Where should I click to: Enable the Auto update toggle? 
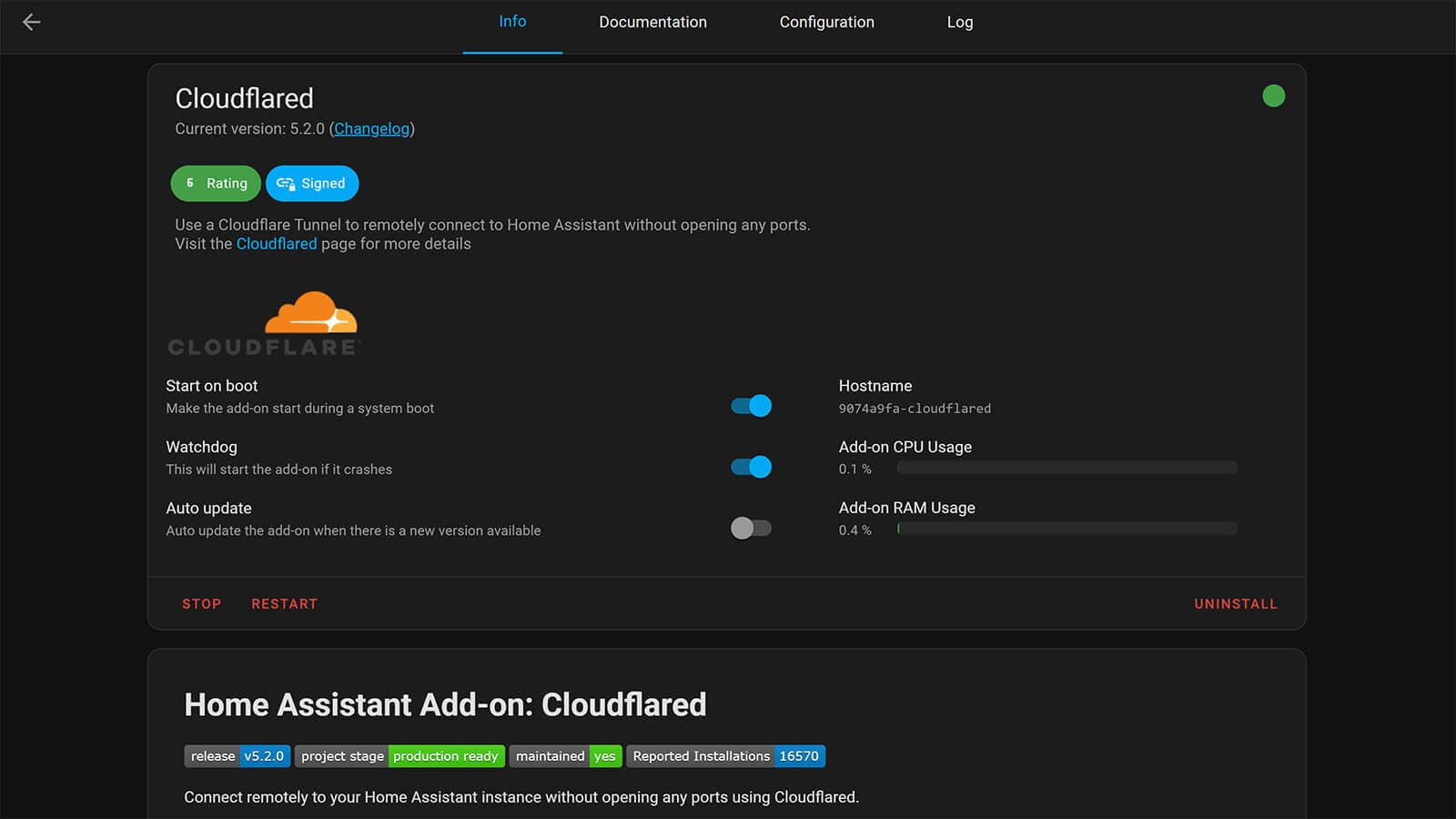[x=750, y=528]
